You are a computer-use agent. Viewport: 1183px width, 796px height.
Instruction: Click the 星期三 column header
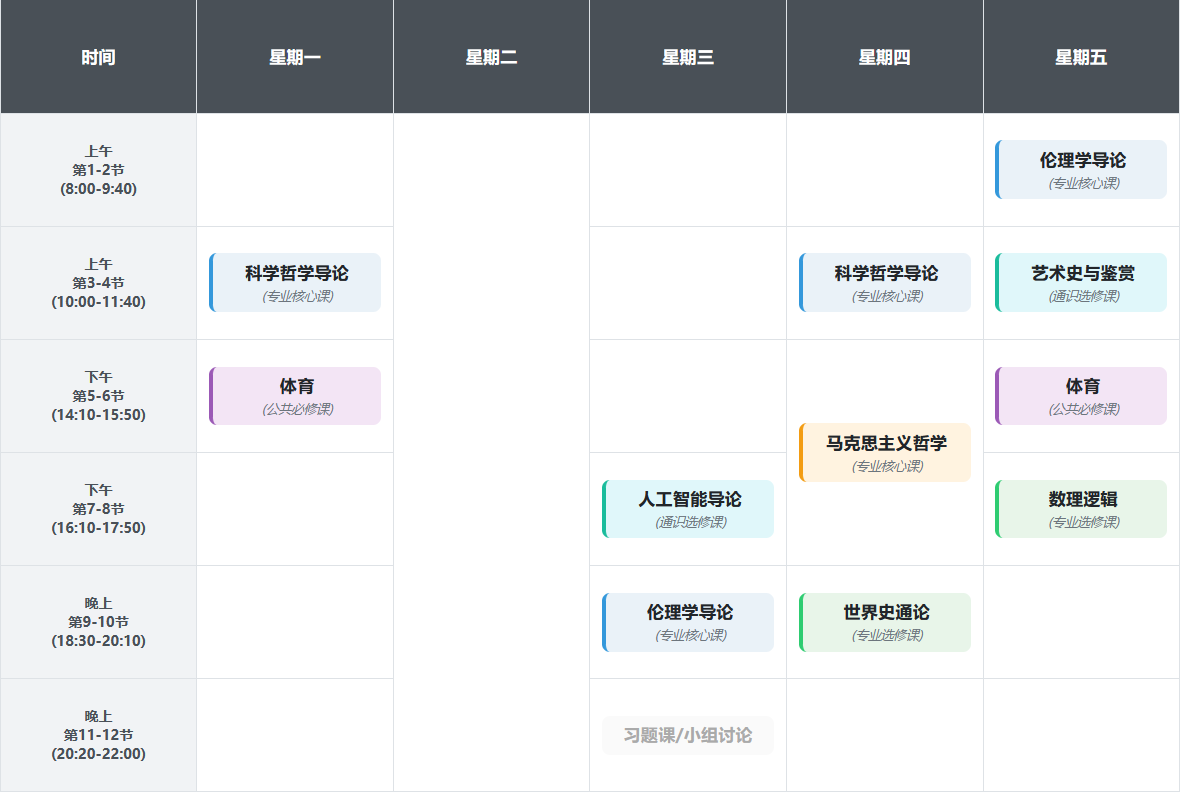tap(688, 57)
